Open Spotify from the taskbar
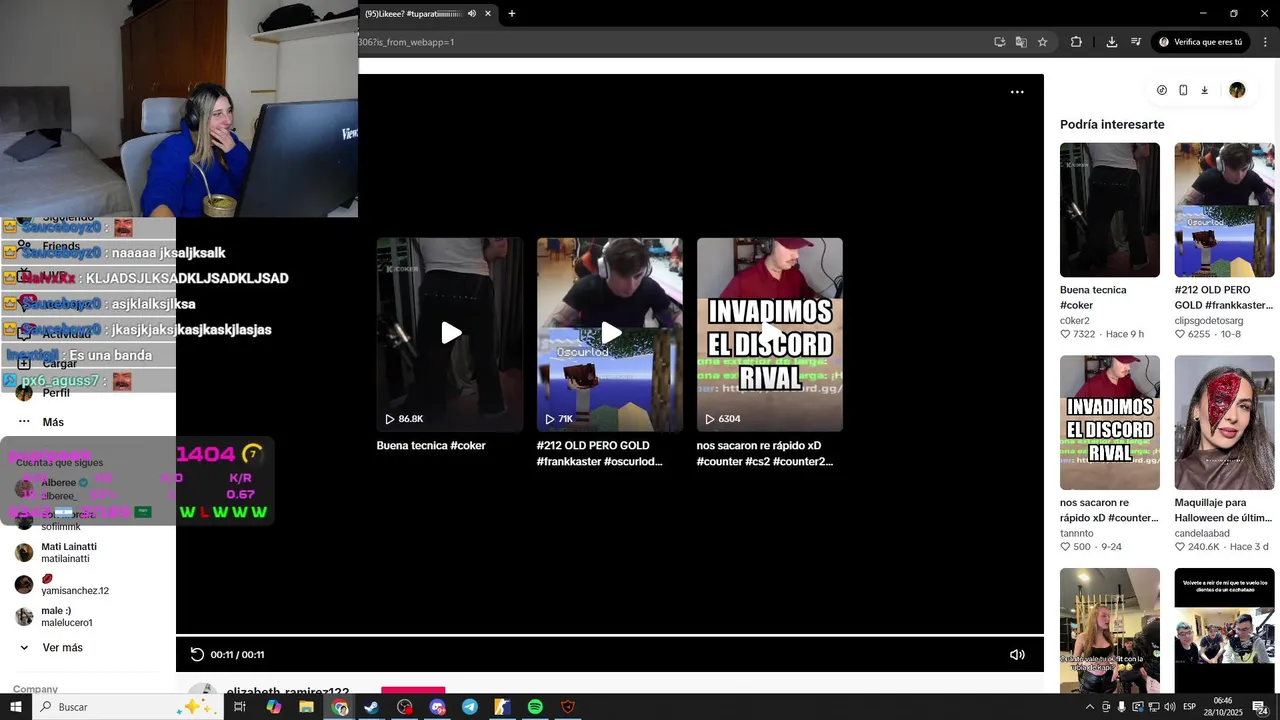Viewport: 1280px width, 720px height. [535, 707]
